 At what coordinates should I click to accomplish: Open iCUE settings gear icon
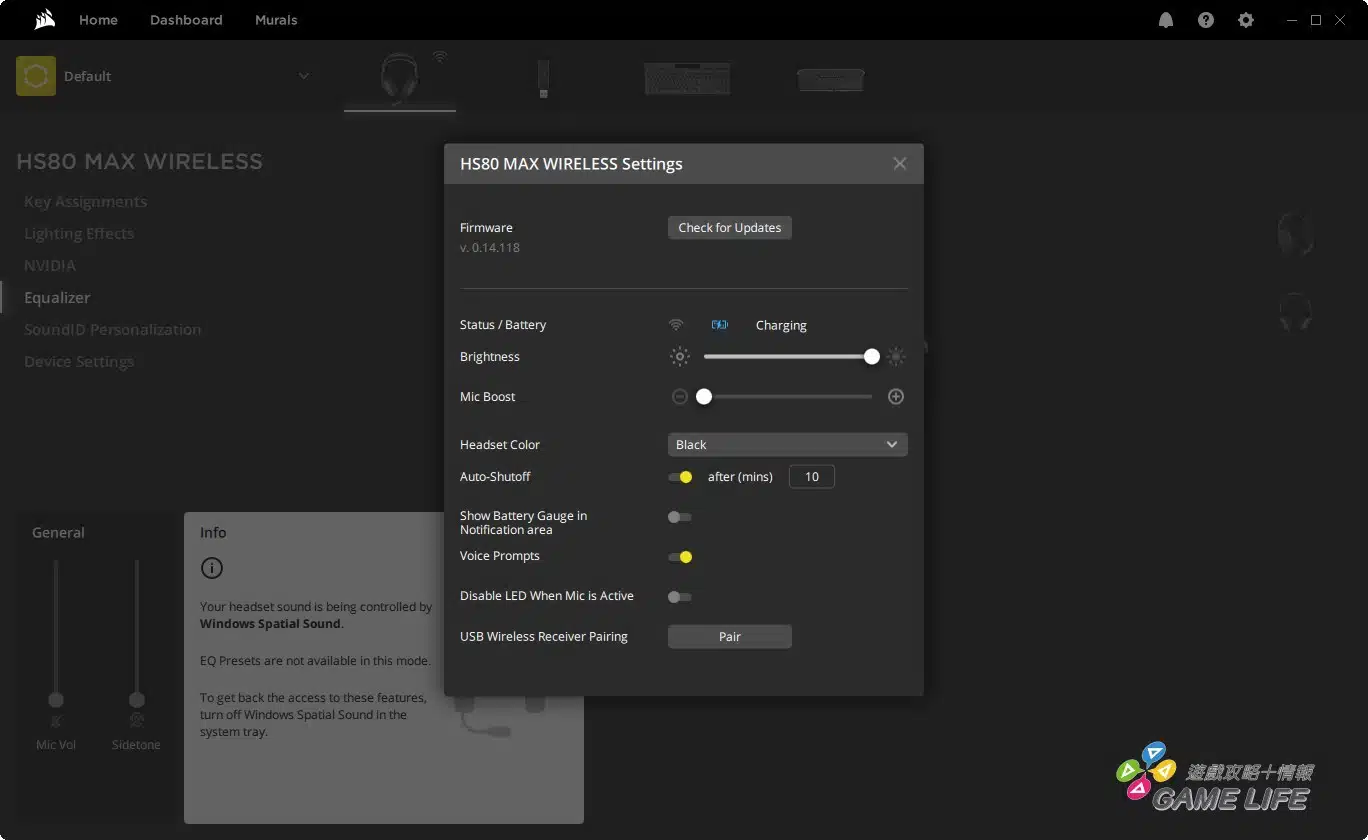(x=1245, y=20)
